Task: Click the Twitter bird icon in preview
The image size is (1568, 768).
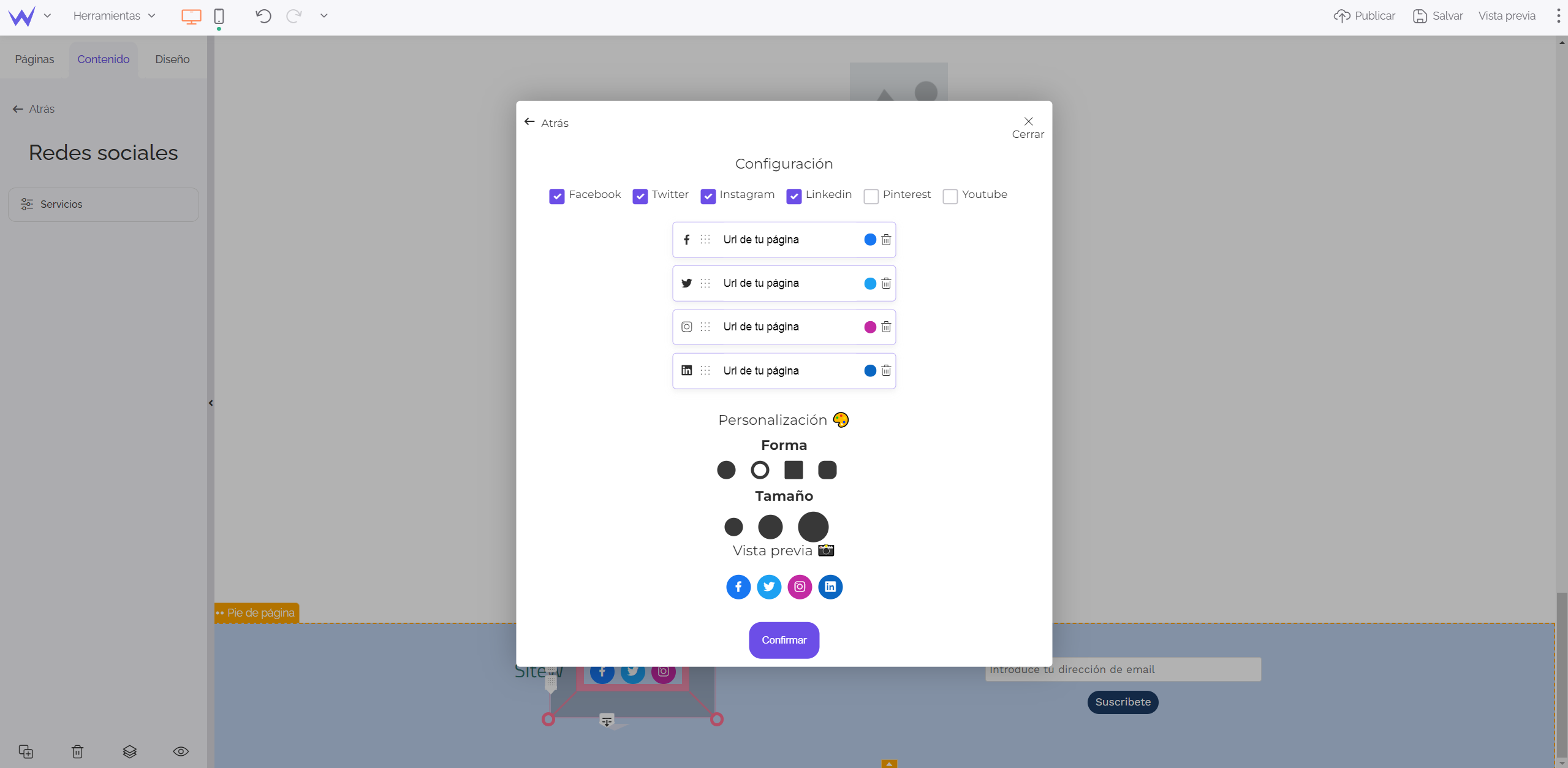Action: (x=768, y=587)
